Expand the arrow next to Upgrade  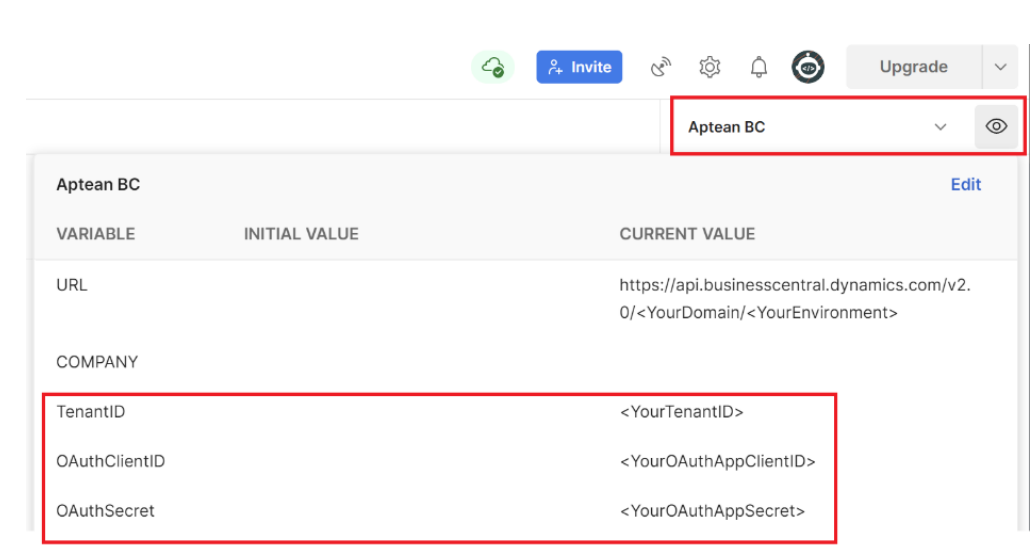click(1000, 67)
